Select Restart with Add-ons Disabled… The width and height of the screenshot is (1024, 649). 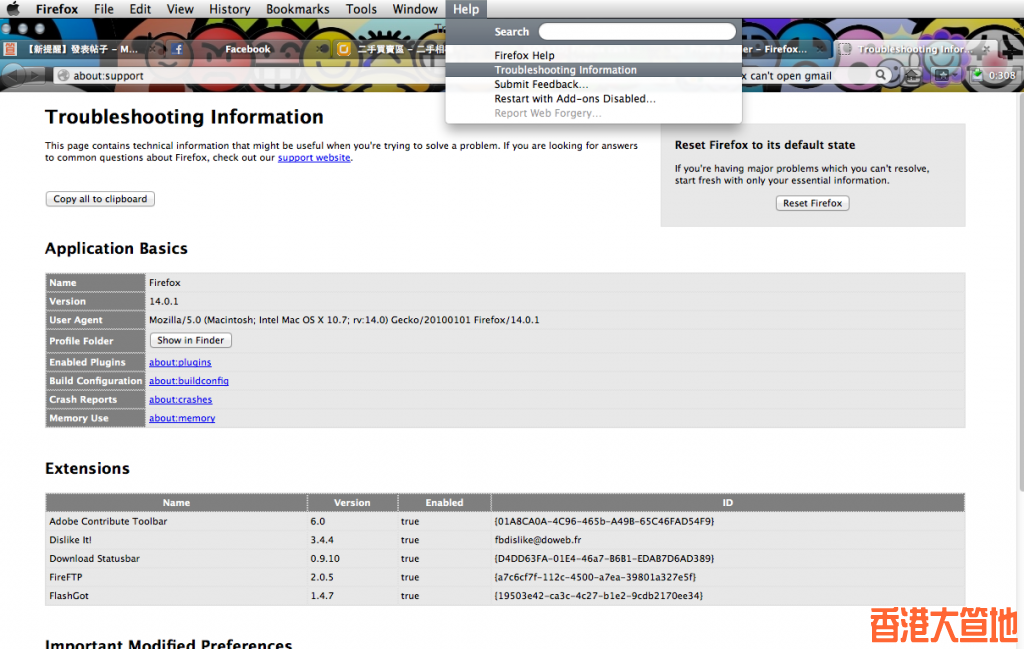click(594, 99)
